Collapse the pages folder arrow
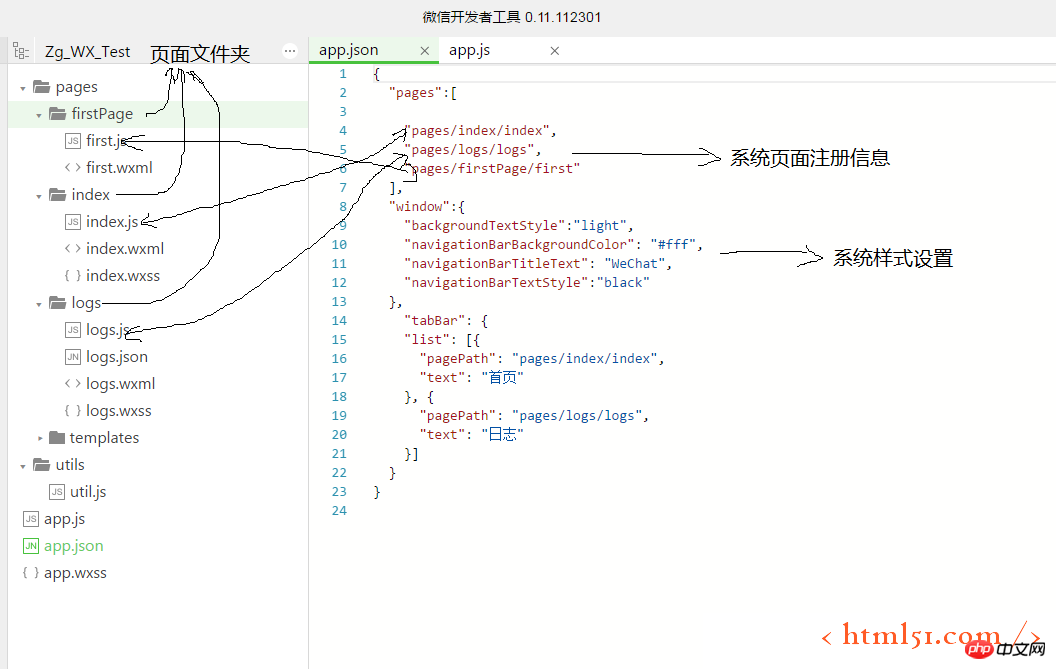The image size is (1056, 669). click(23, 88)
